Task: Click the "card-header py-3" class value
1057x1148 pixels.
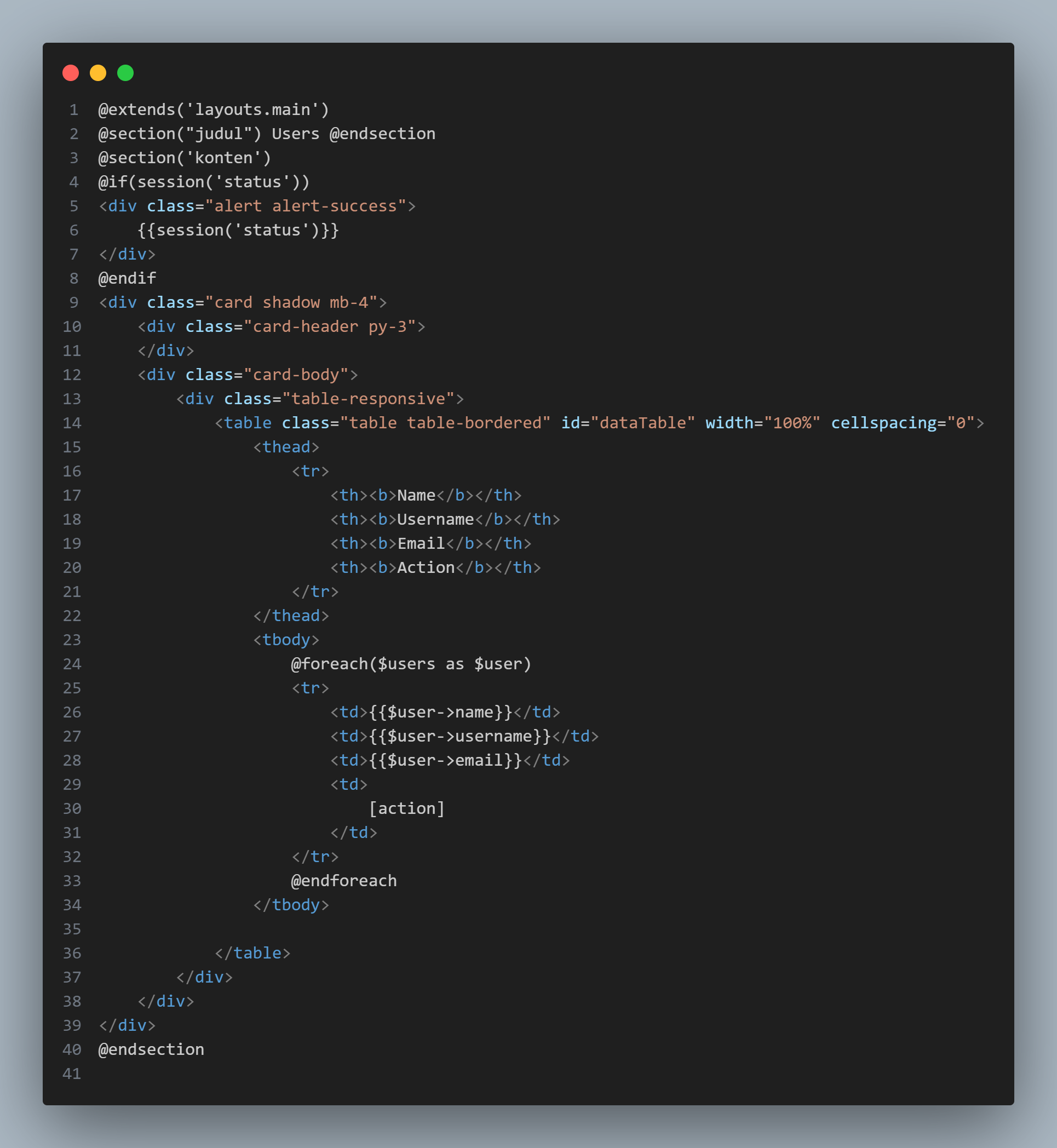Action: click(x=330, y=326)
